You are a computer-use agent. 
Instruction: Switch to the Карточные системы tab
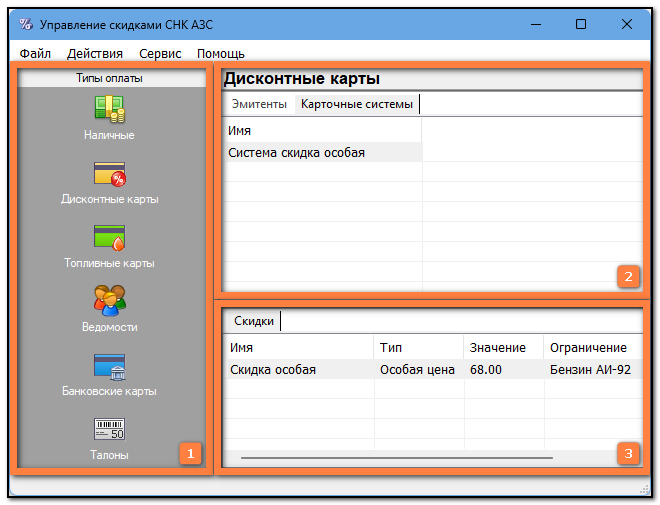(357, 104)
